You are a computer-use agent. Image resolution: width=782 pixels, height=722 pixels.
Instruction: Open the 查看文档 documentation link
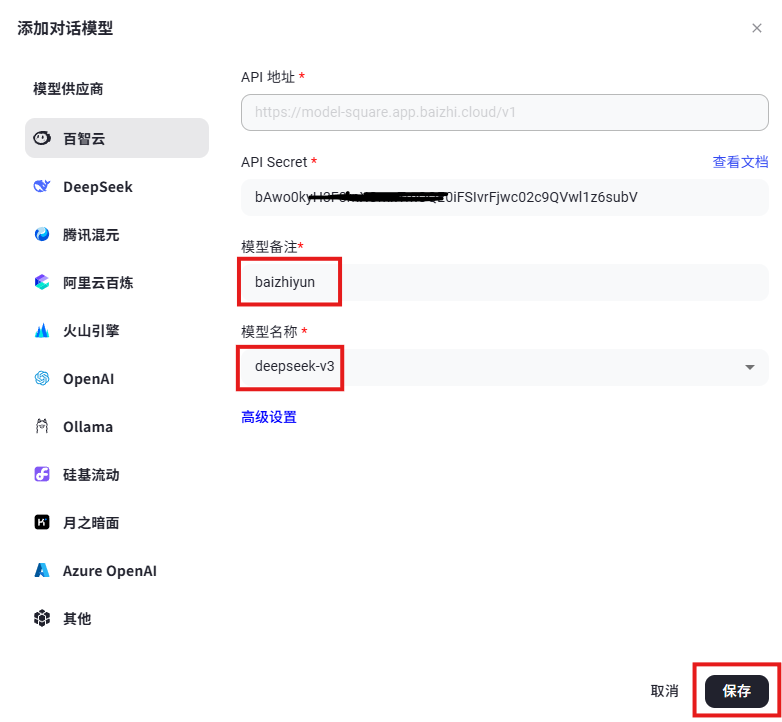click(x=740, y=162)
